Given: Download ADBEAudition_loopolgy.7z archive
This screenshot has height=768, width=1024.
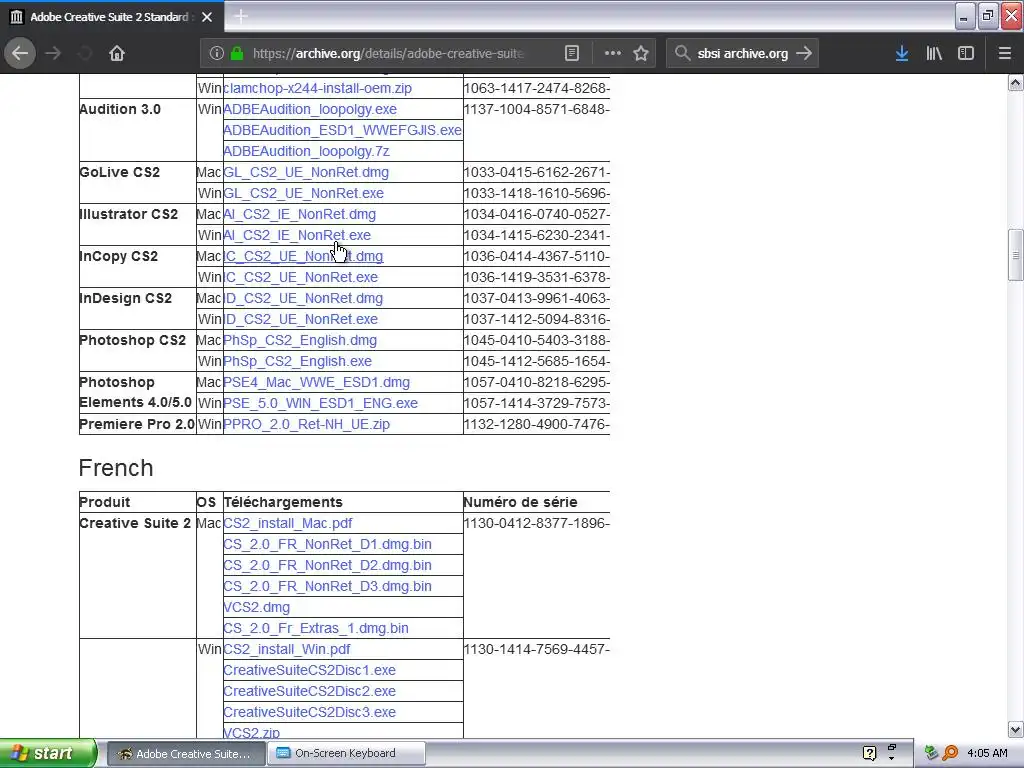Looking at the screenshot, I should pyautogui.click(x=306, y=151).
